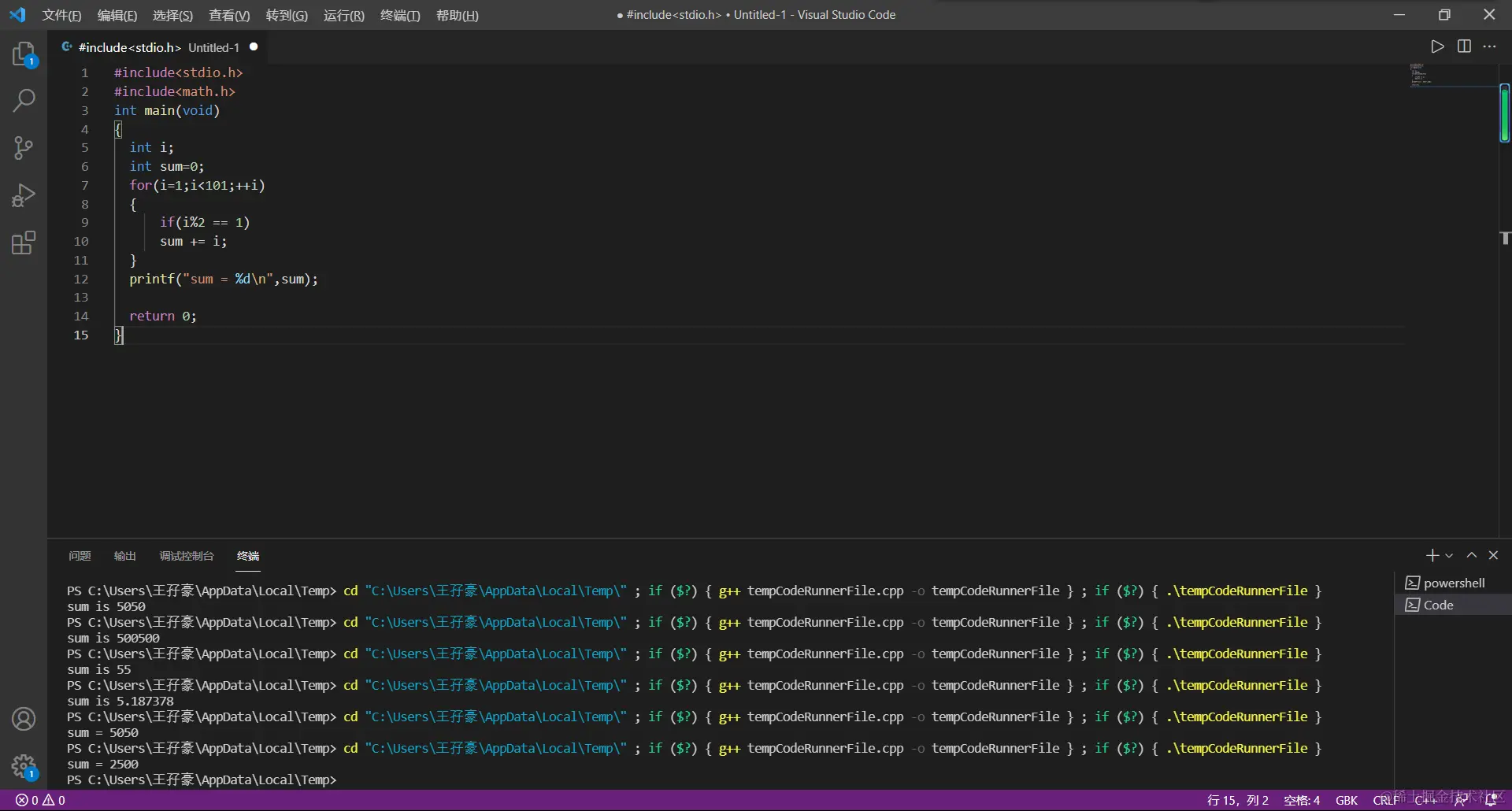Maximize the panel with the up chevron
The image size is (1512, 811).
click(x=1471, y=555)
